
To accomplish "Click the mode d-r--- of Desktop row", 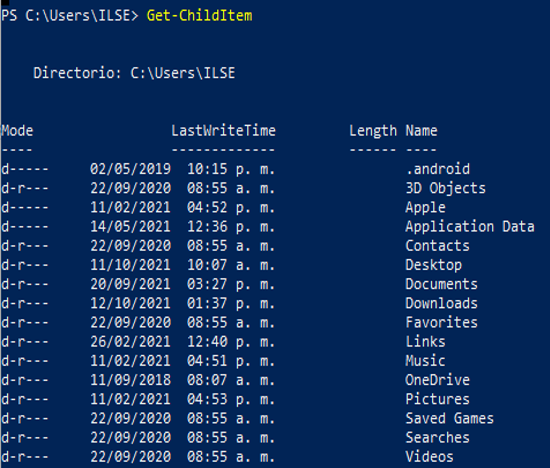I will (25, 265).
